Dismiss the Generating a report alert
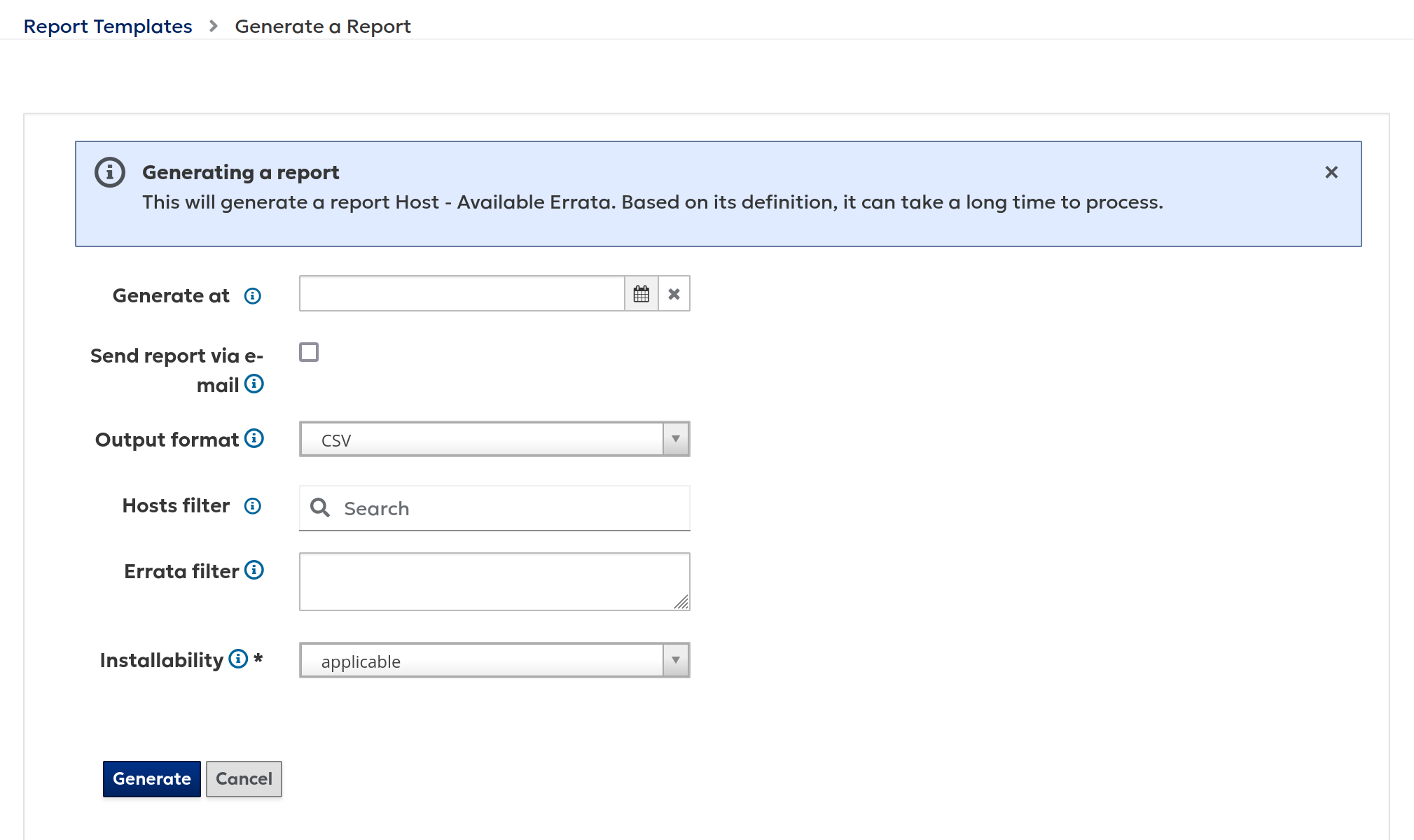 [1330, 172]
